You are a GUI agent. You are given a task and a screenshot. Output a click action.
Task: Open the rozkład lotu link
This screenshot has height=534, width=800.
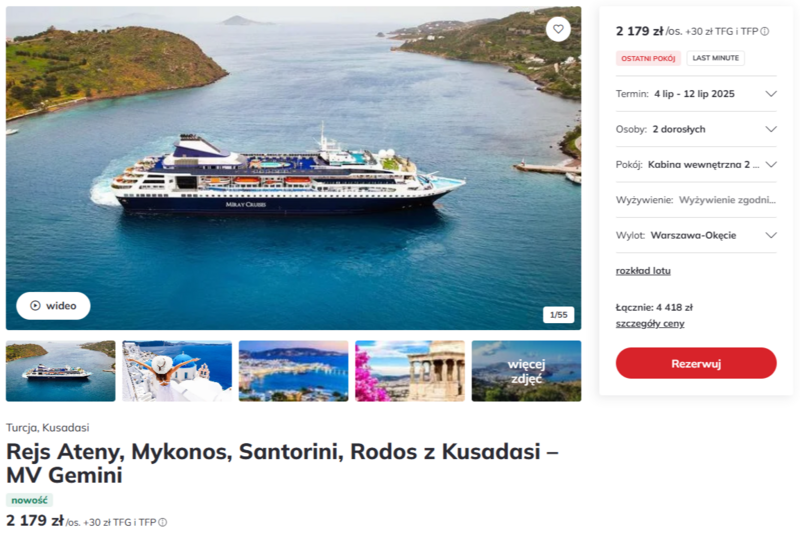[x=643, y=271]
